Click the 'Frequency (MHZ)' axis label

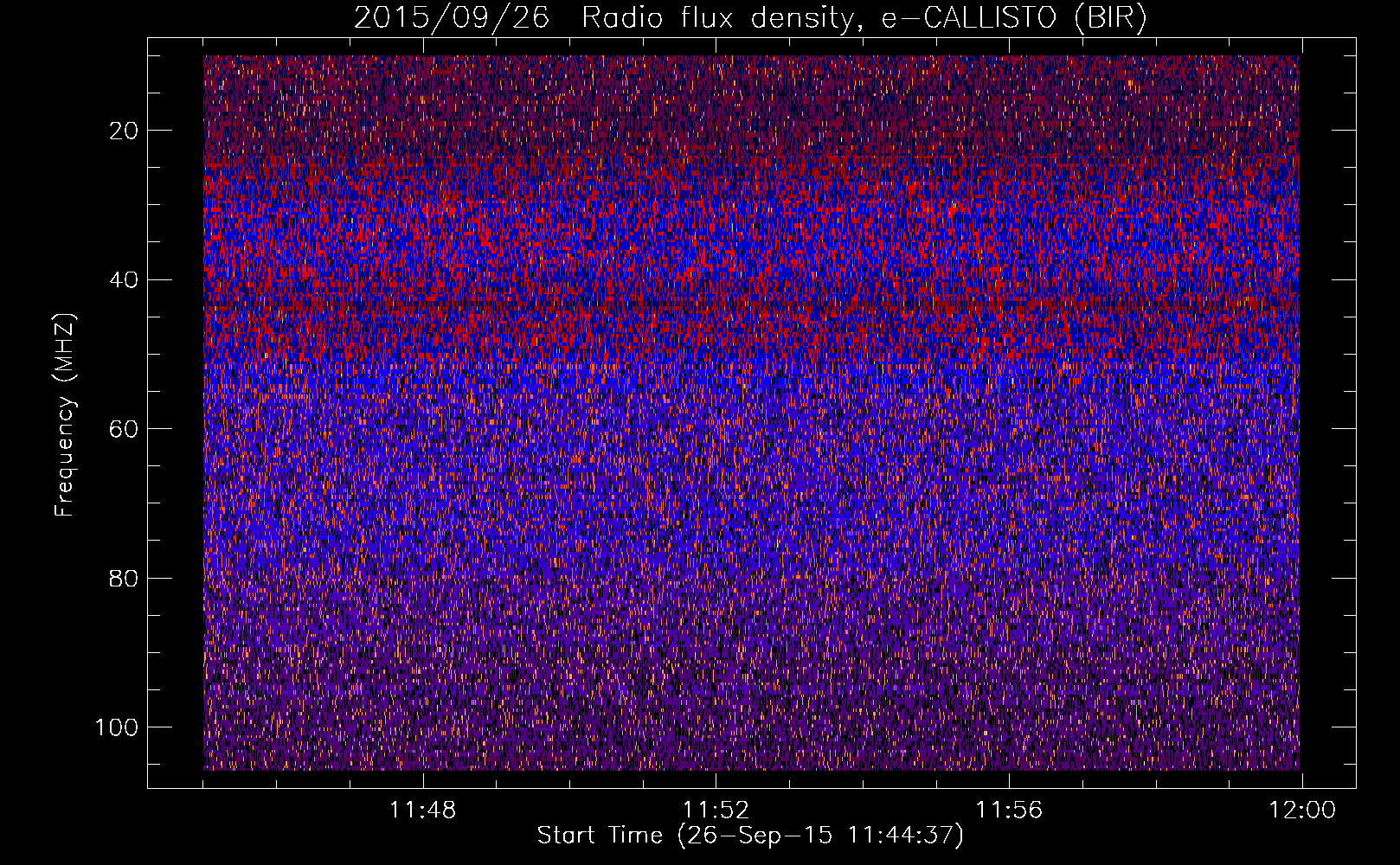65,415
